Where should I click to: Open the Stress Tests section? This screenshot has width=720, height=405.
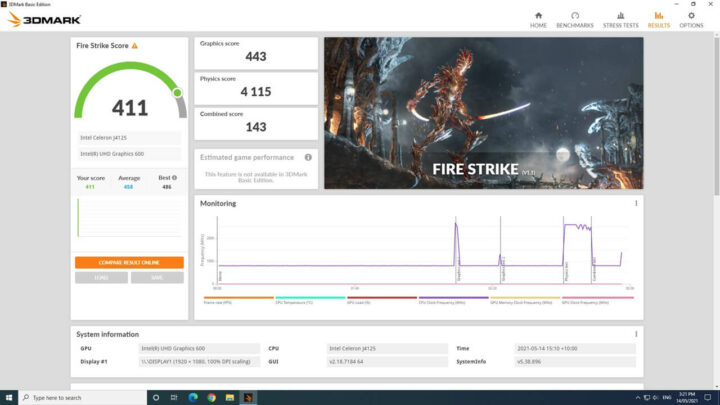(620, 19)
